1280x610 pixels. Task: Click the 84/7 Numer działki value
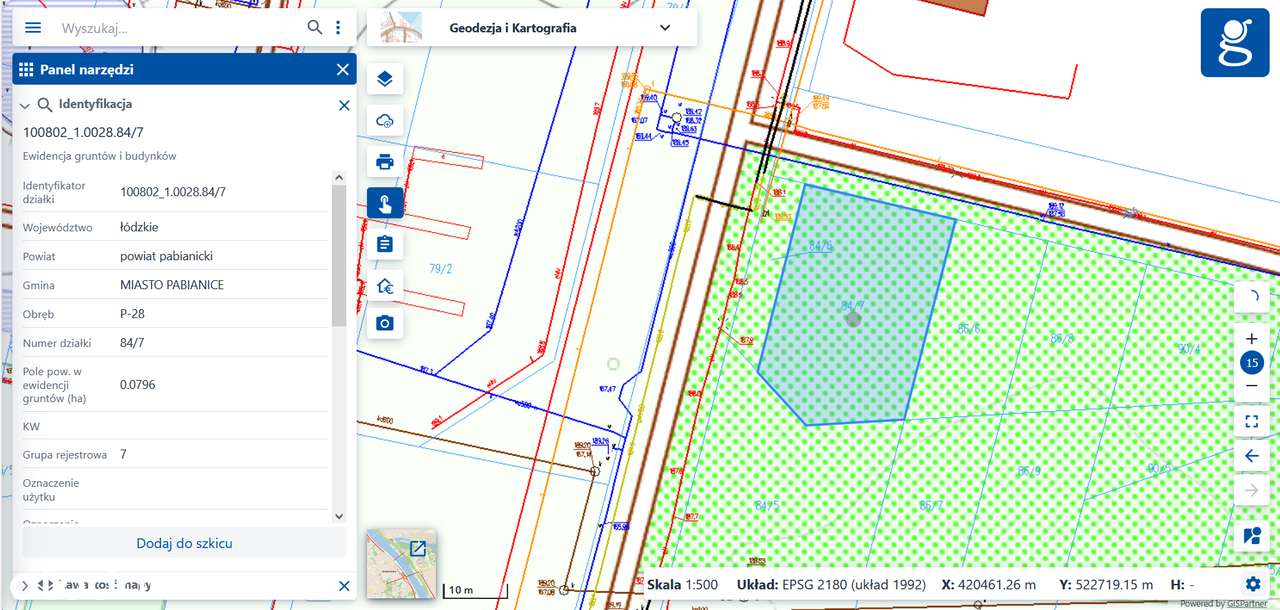tap(131, 343)
